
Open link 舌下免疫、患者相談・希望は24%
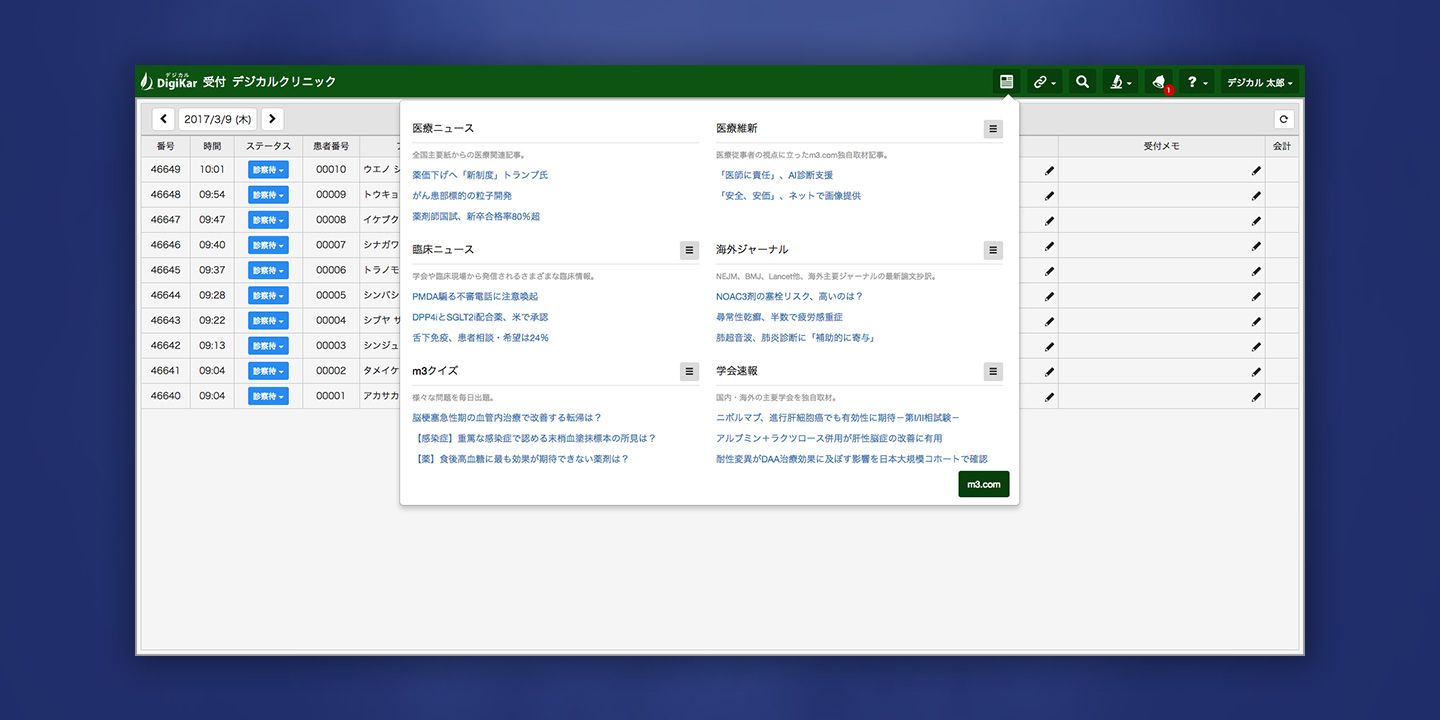[x=480, y=338]
